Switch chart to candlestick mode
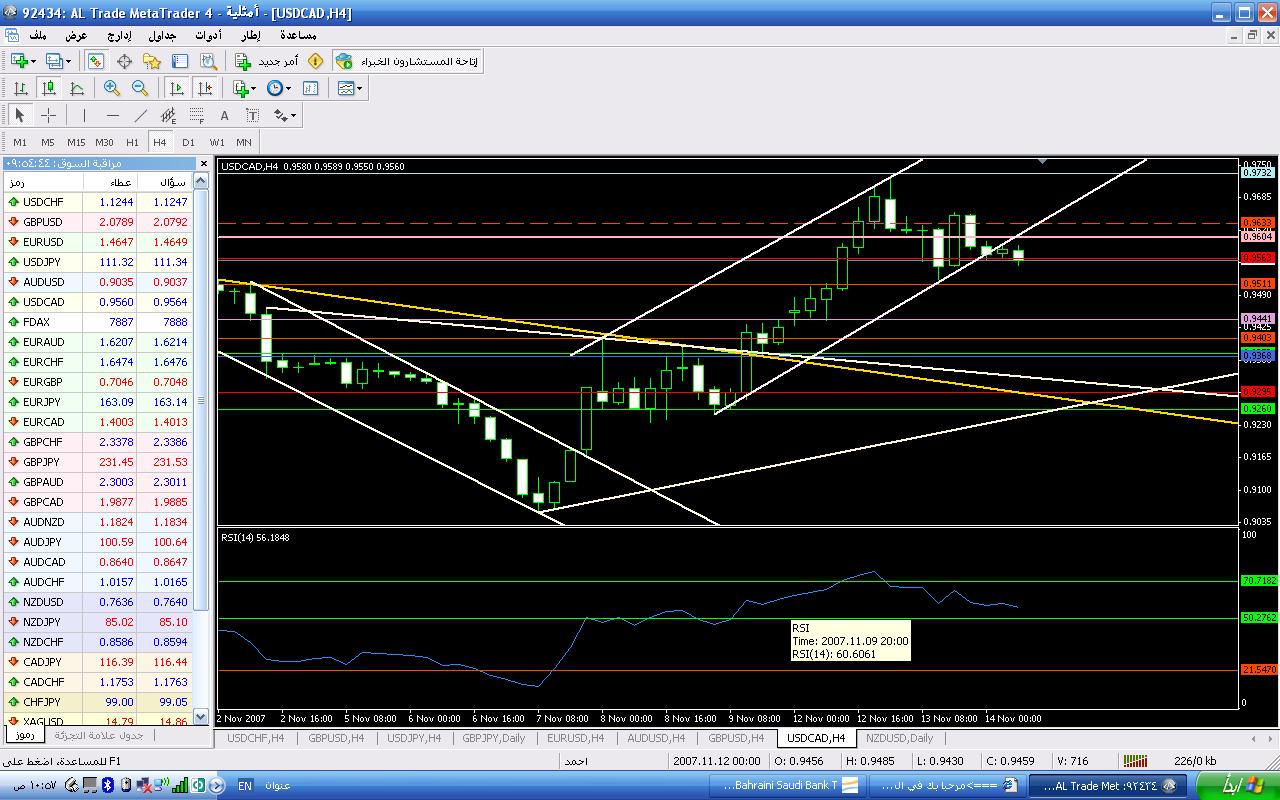 pos(48,88)
